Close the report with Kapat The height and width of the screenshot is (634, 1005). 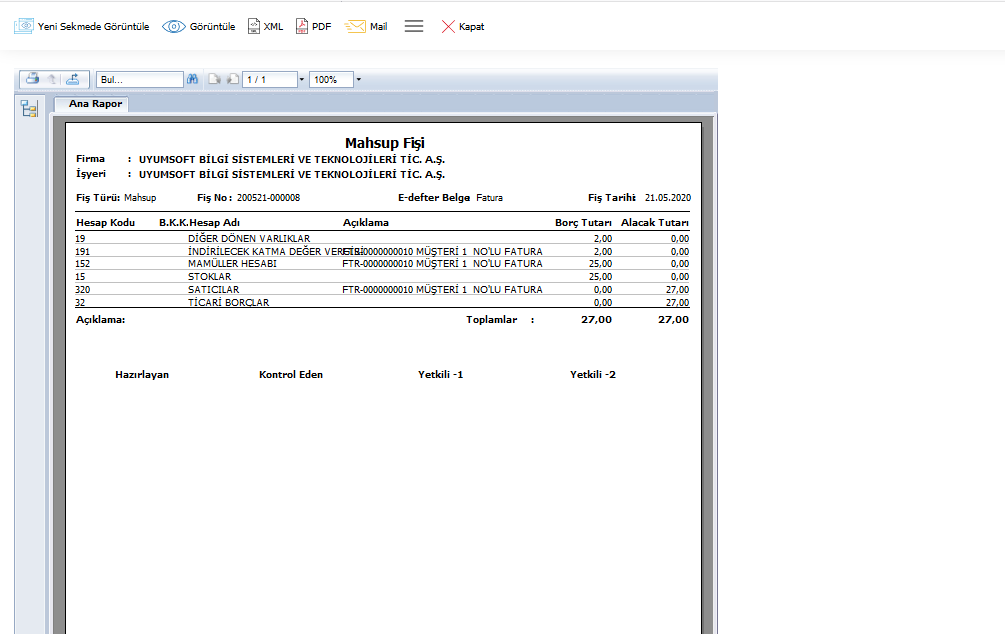tap(462, 27)
